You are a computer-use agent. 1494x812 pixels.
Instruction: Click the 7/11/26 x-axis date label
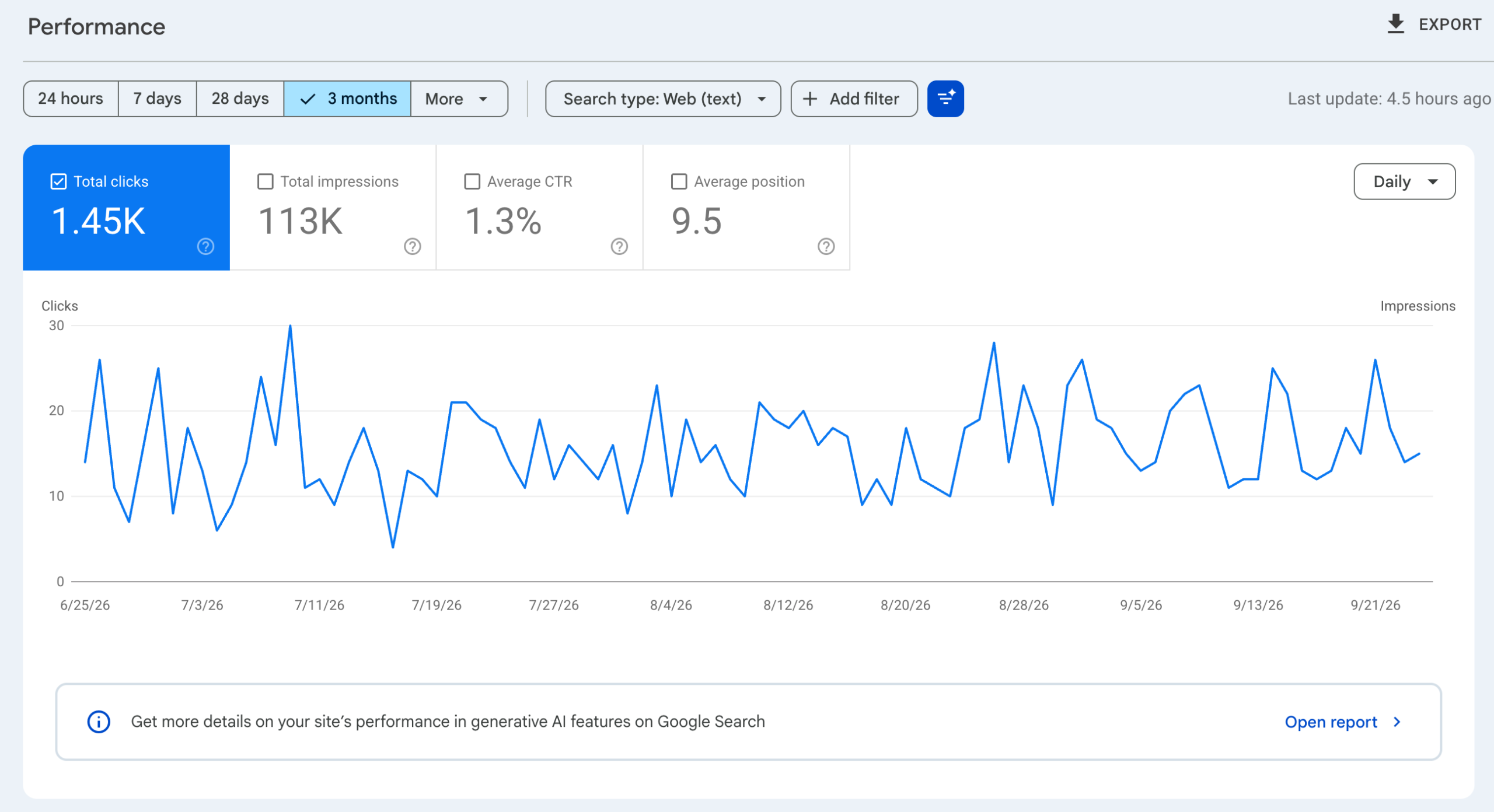coord(319,605)
